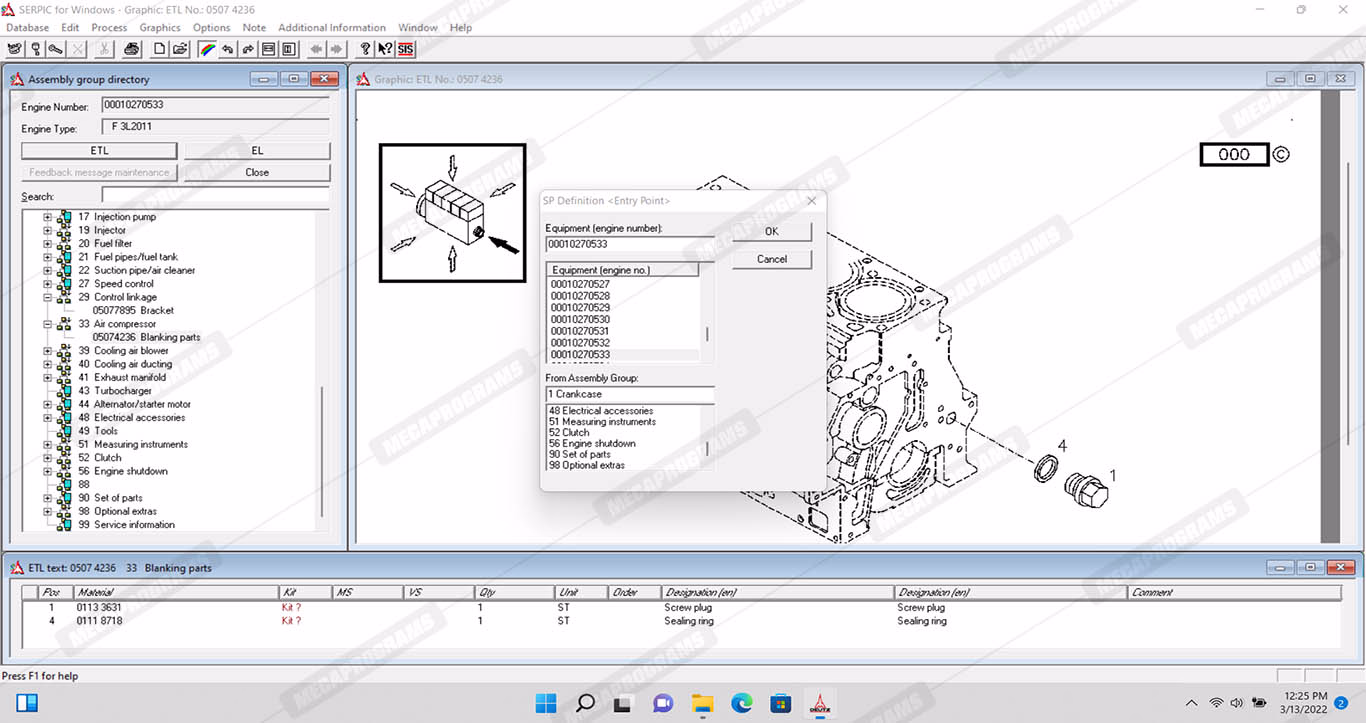1366x723 pixels.
Task: Click the printer toolbar icon
Action: [x=133, y=48]
